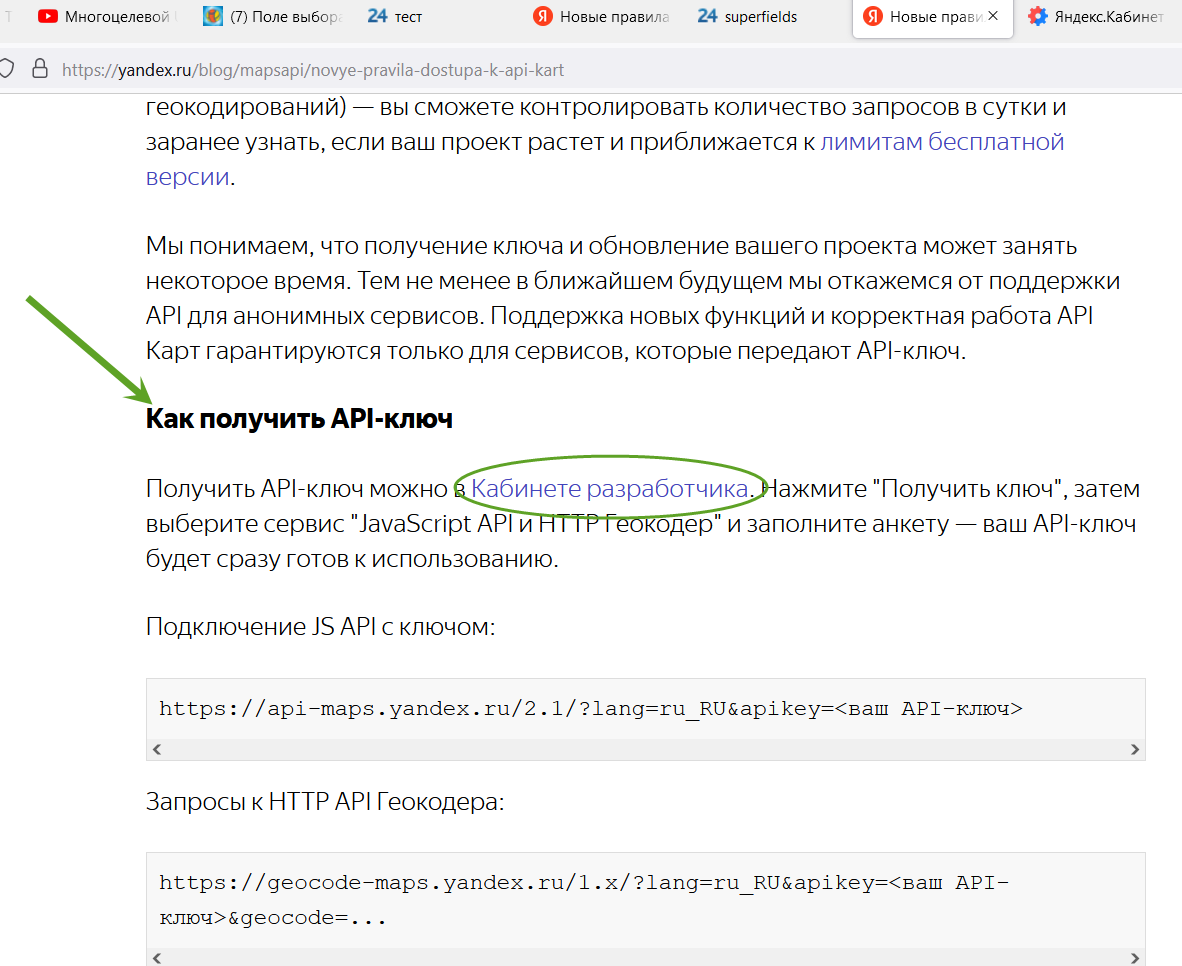Click the Подключение JS API с ключом text

pyautogui.click(x=320, y=627)
